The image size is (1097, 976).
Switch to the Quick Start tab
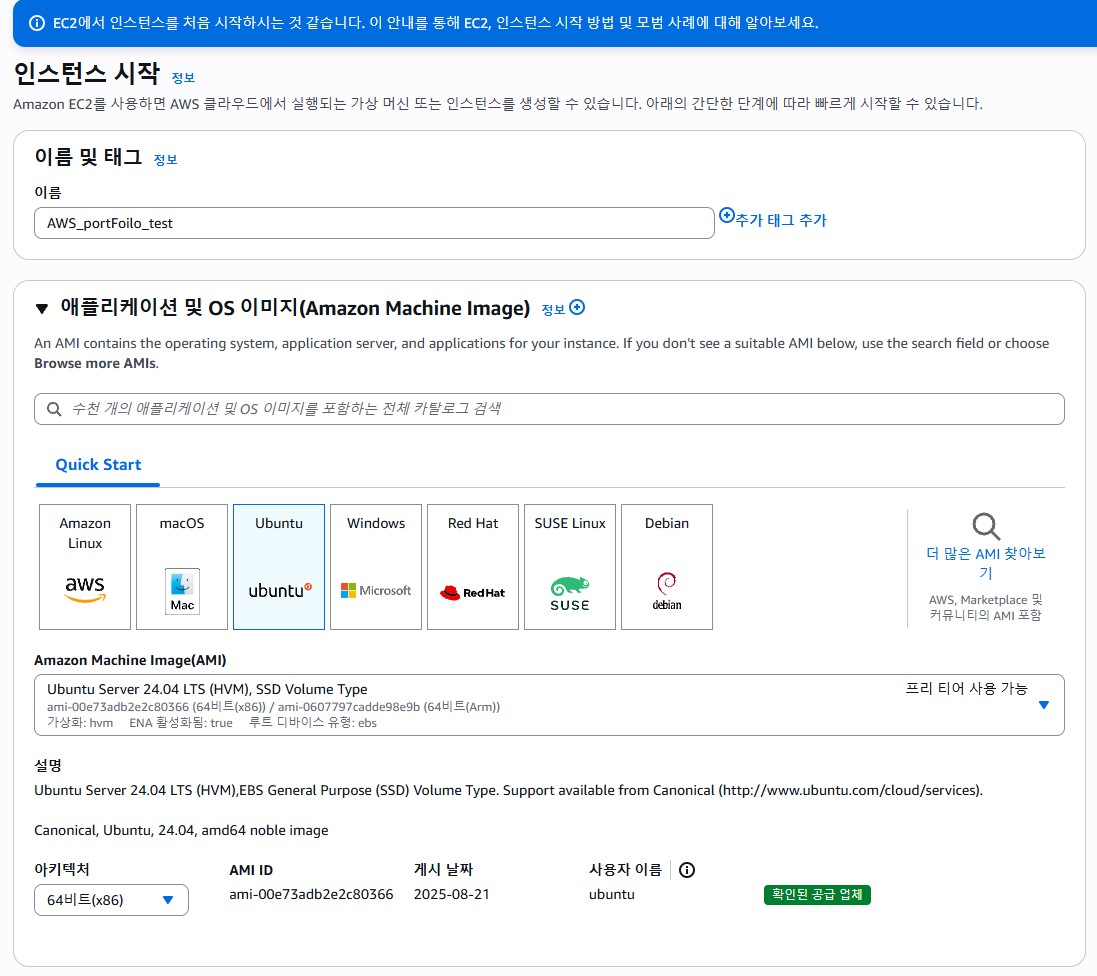(98, 465)
